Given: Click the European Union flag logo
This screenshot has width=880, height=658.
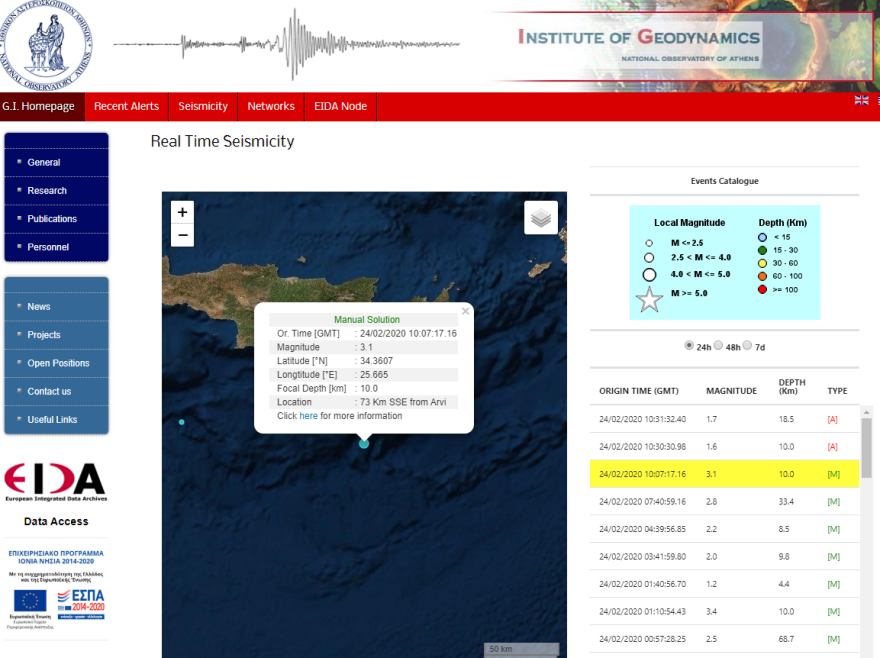Looking at the screenshot, I should click(30, 601).
